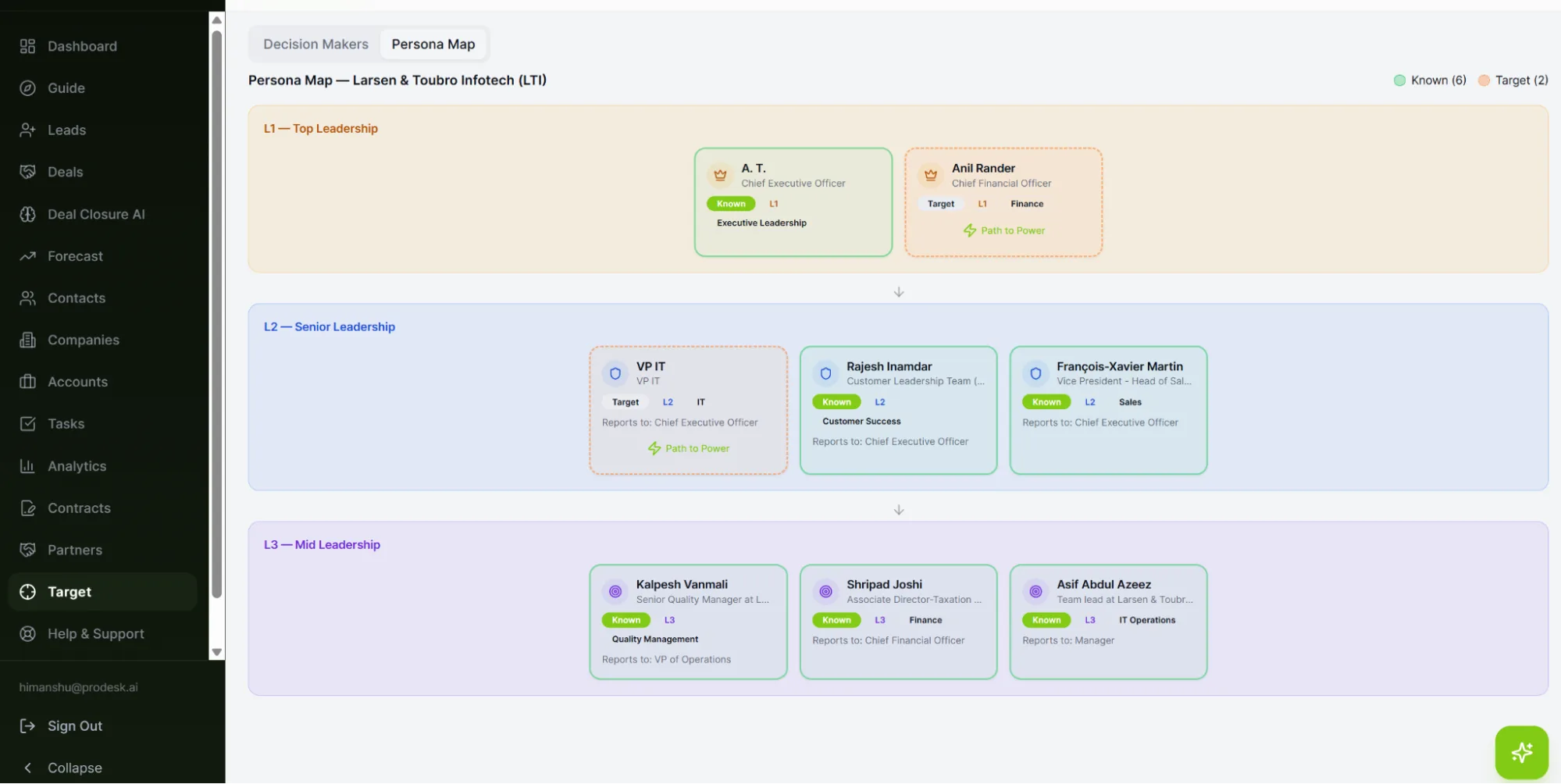
Task: Open the François-Xavier Martin persona card
Action: click(x=1108, y=410)
